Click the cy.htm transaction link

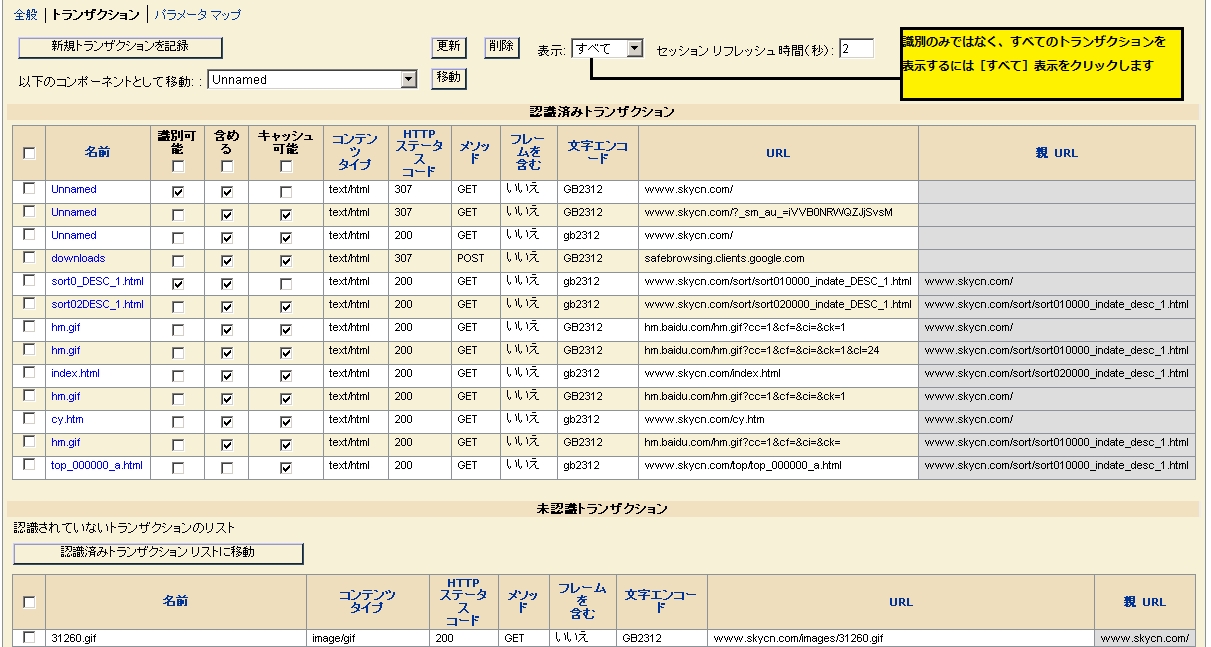pos(67,420)
